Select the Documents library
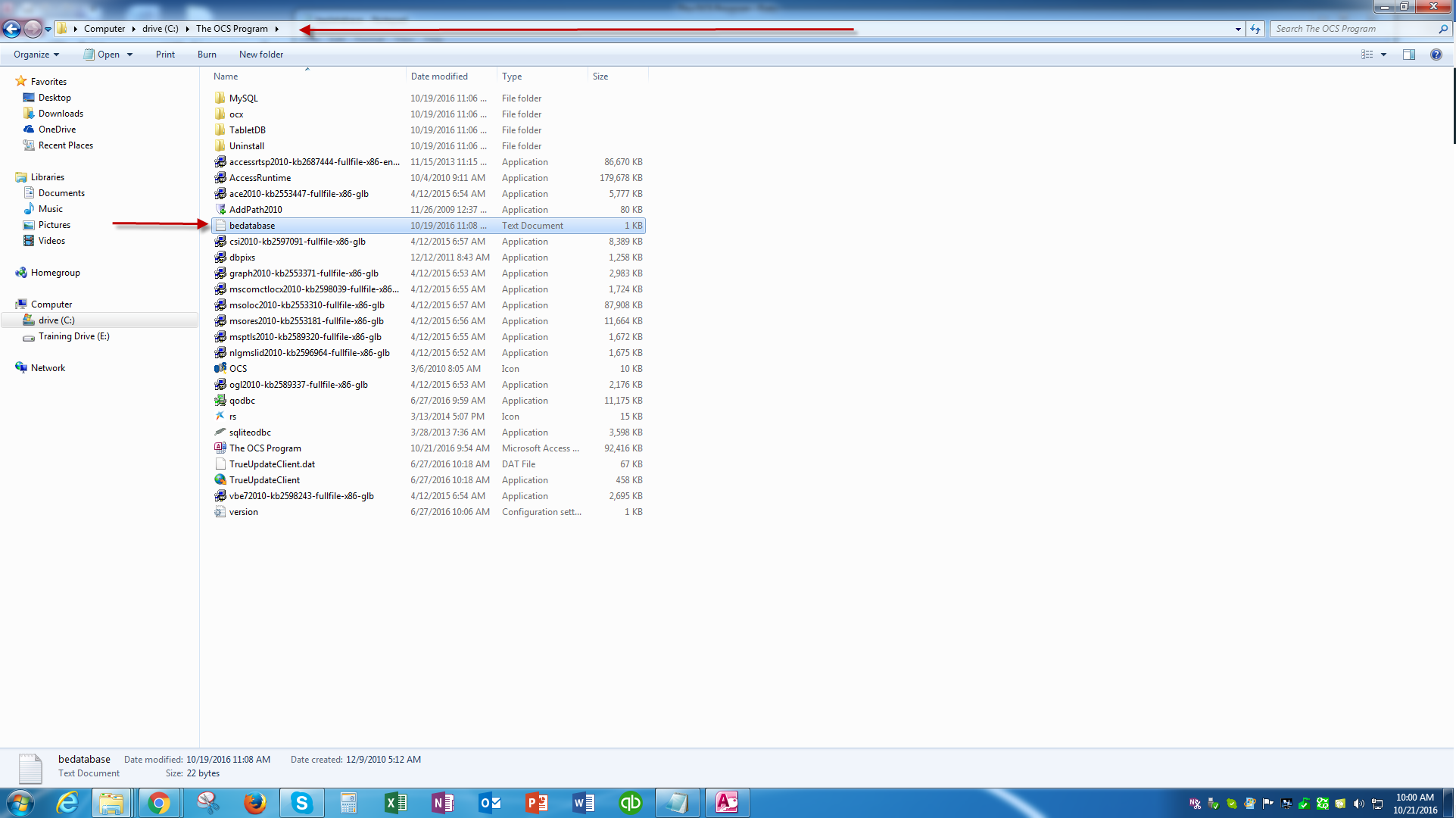This screenshot has width=1456, height=818. point(61,193)
